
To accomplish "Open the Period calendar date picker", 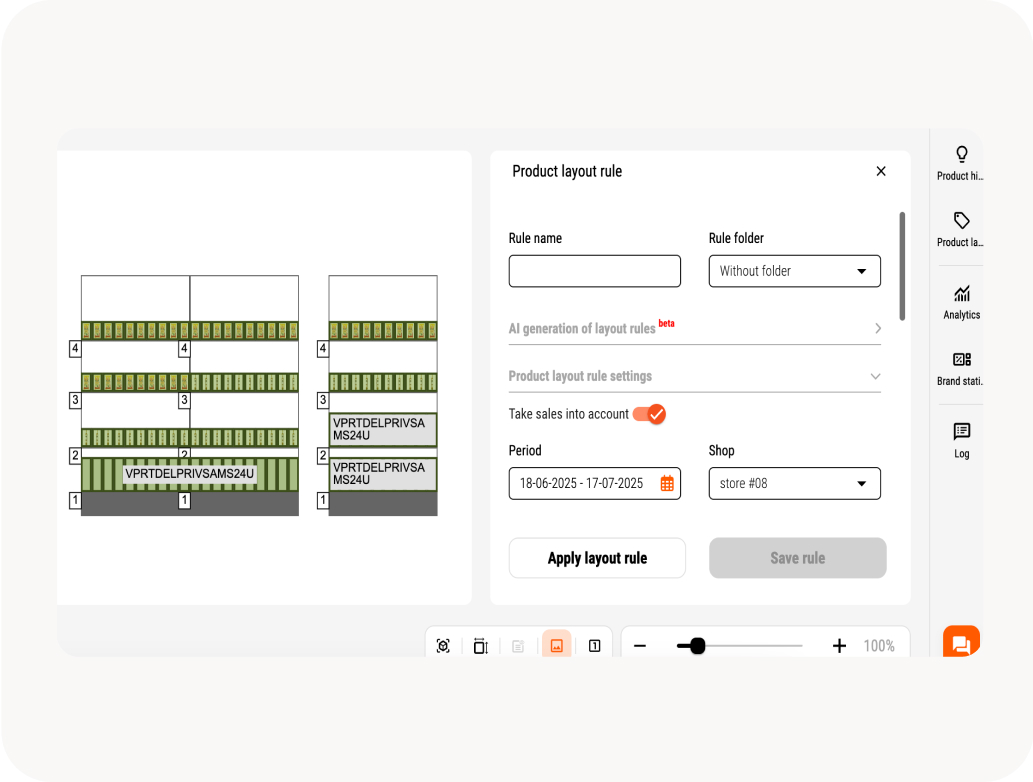I will pos(667,484).
